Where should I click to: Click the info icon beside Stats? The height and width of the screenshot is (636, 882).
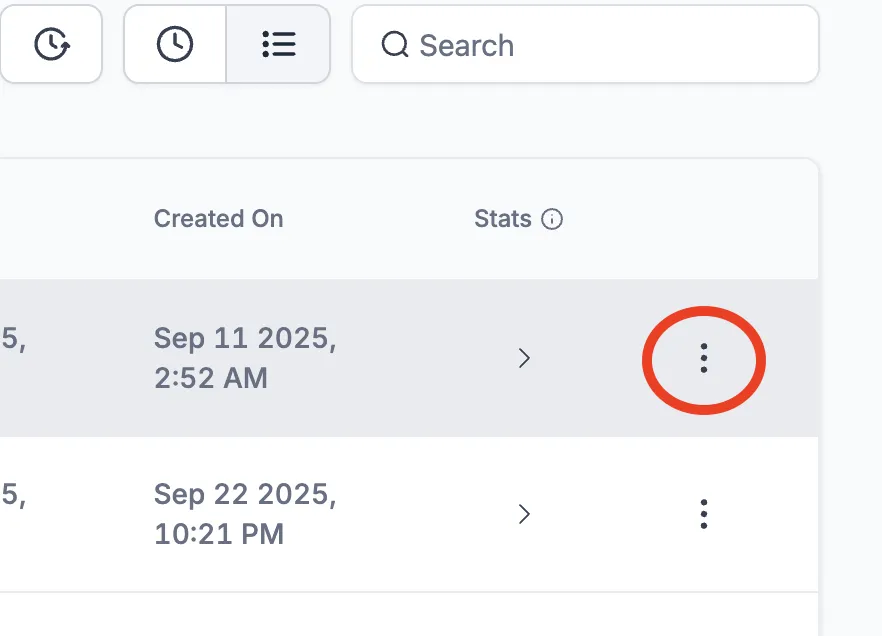coord(552,219)
